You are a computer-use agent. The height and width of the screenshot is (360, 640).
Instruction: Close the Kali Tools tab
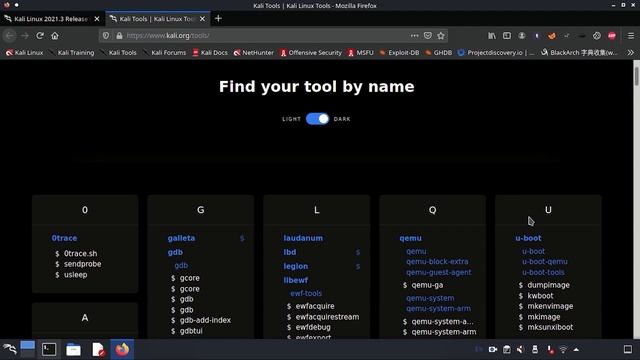pyautogui.click(x=202, y=19)
